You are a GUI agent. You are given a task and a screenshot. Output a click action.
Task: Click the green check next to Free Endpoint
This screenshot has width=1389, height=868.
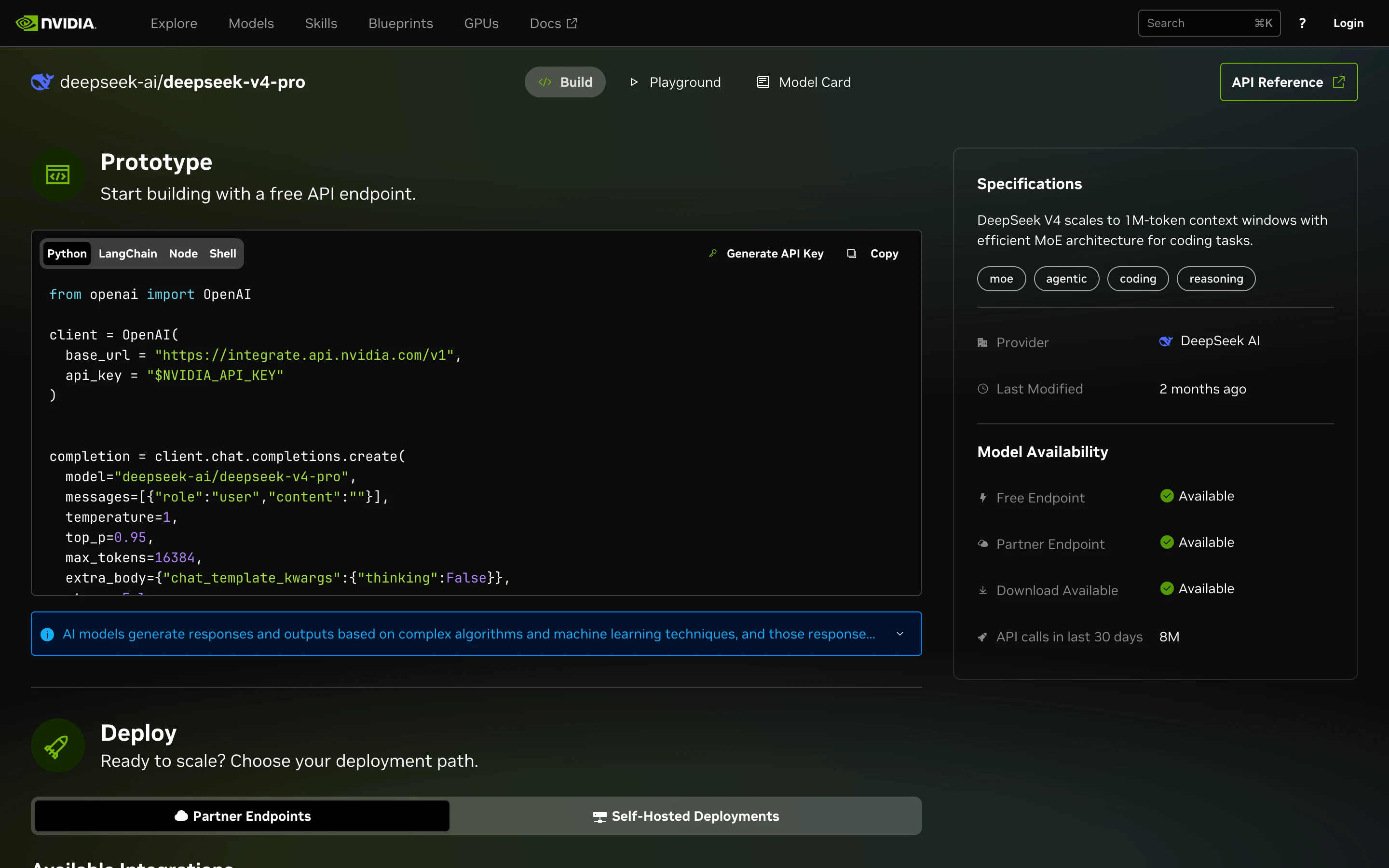pyautogui.click(x=1167, y=495)
